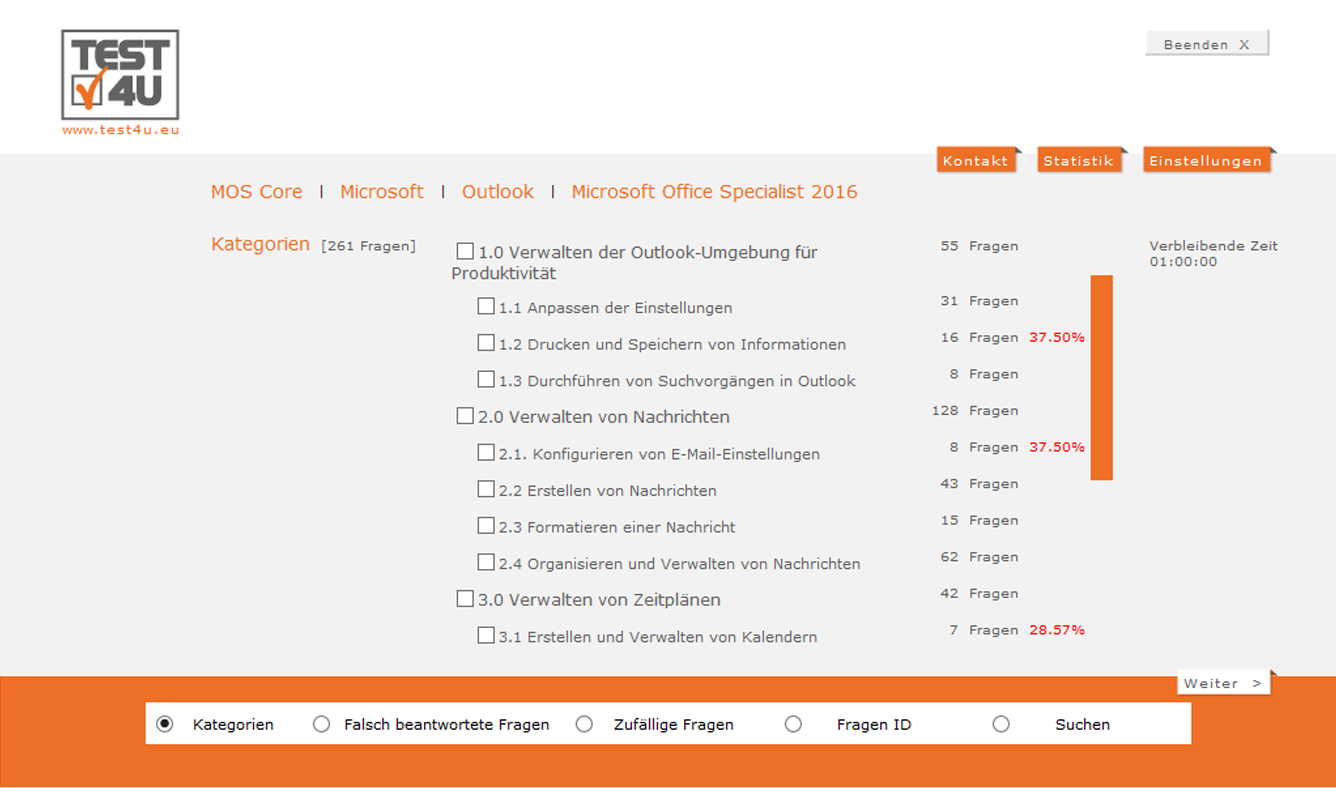Click the [261 Fragen] count
This screenshot has height=788, width=1336.
[368, 246]
